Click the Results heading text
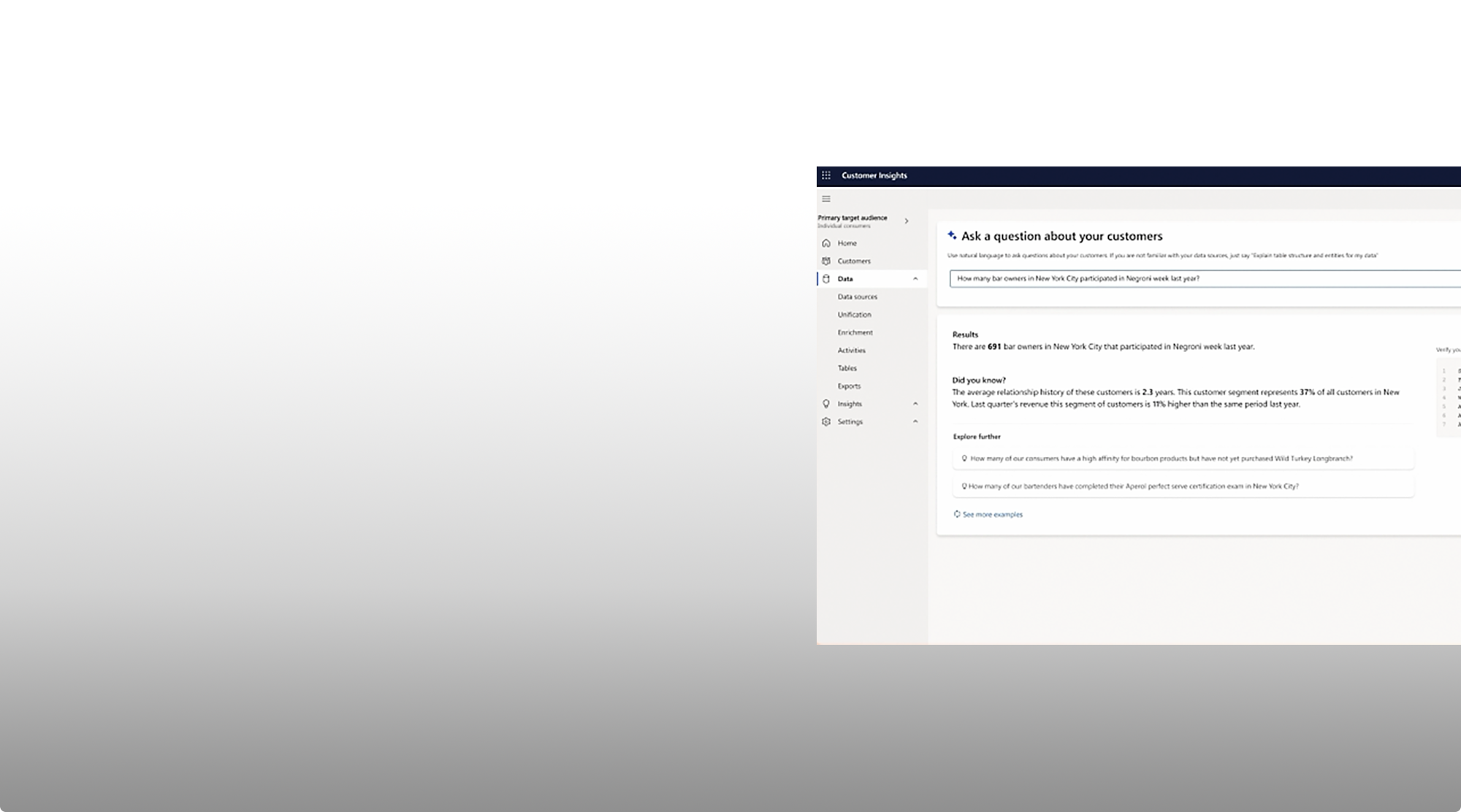1461x812 pixels. pyautogui.click(x=965, y=334)
